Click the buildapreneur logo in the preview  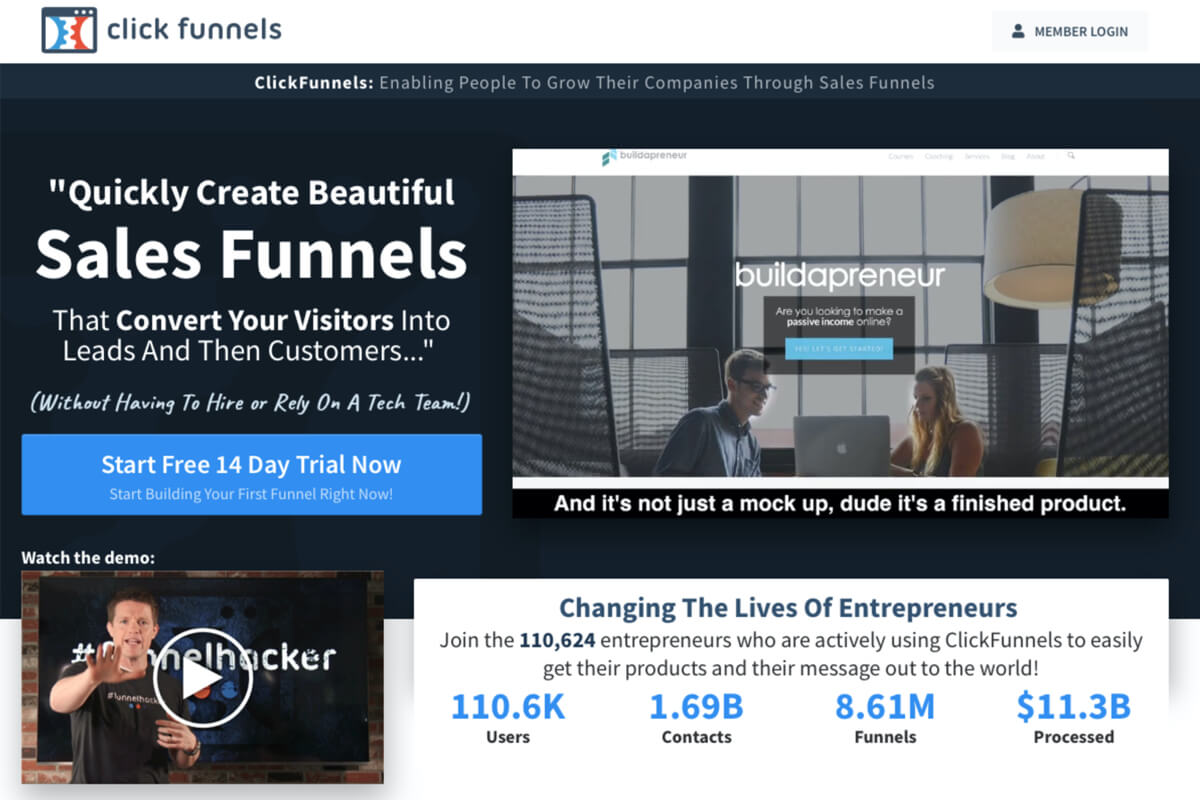pos(644,157)
